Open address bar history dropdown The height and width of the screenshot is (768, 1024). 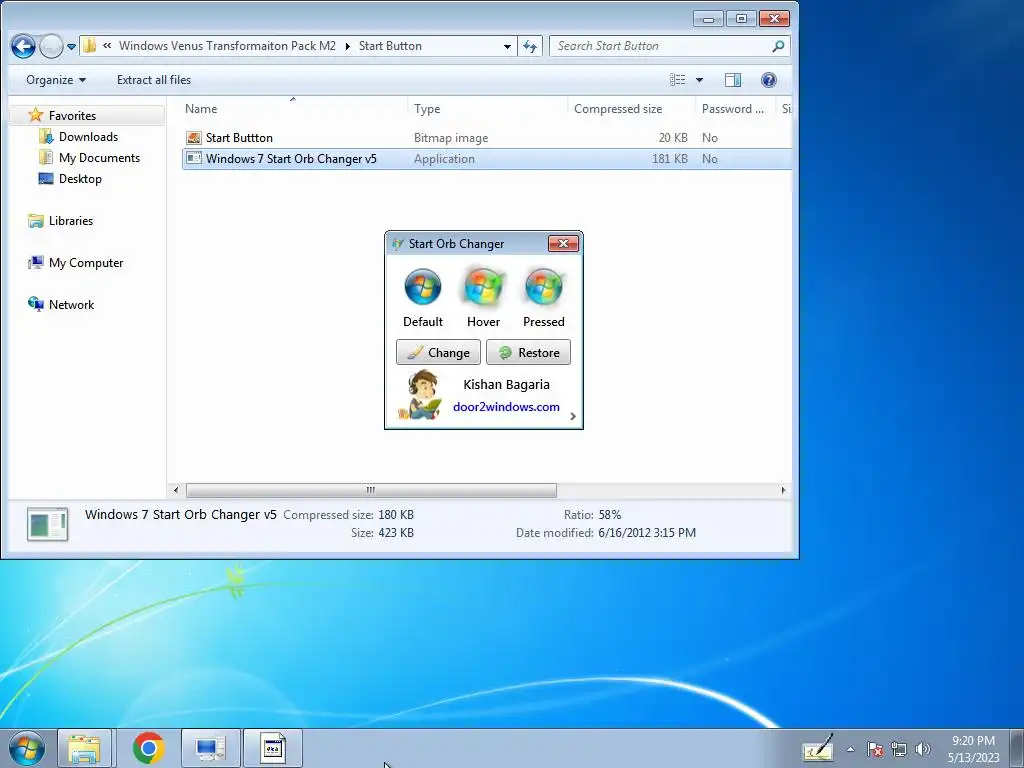click(507, 46)
